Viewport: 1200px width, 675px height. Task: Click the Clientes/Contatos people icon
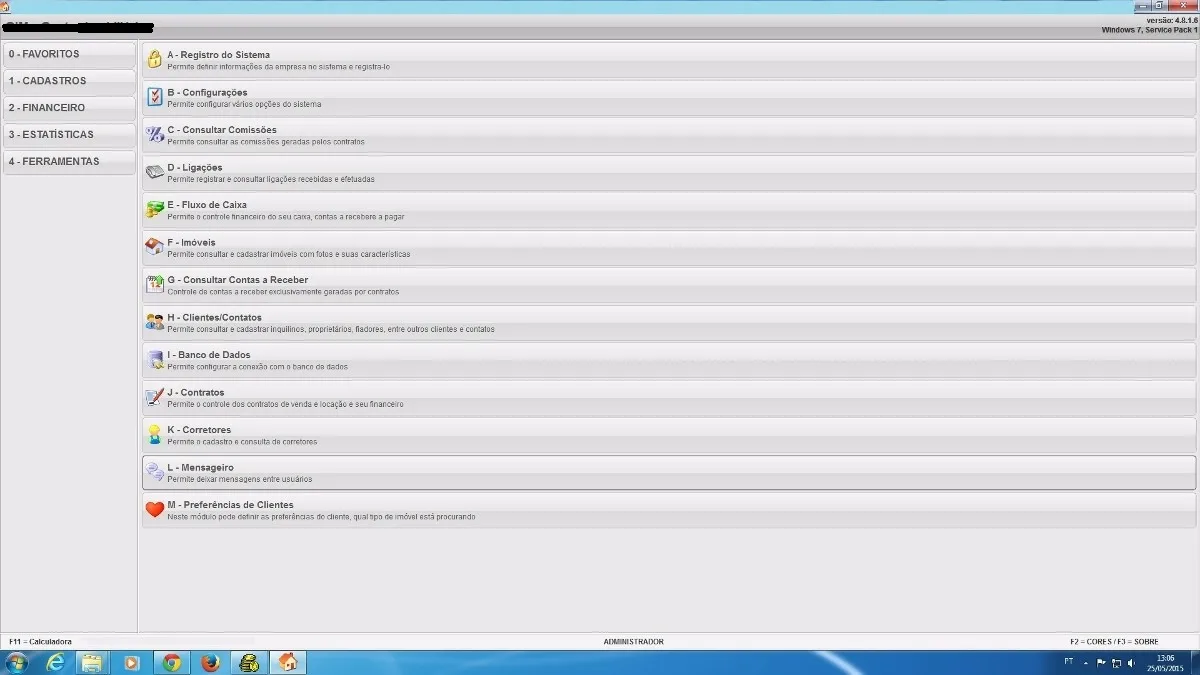(x=155, y=322)
